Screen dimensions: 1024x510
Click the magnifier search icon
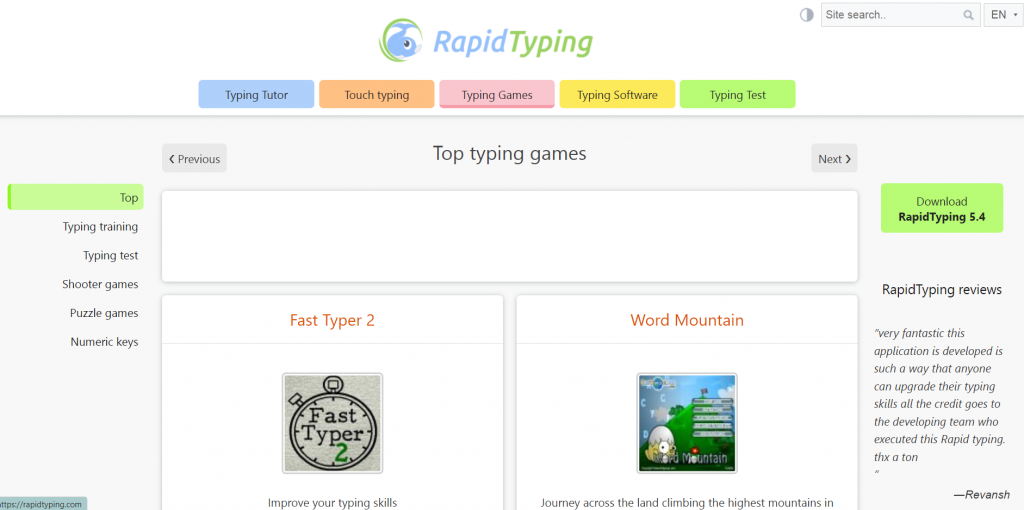tap(968, 15)
